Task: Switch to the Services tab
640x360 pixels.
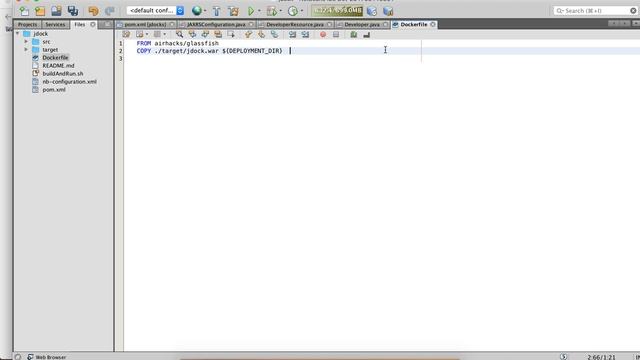Action: pos(55,24)
